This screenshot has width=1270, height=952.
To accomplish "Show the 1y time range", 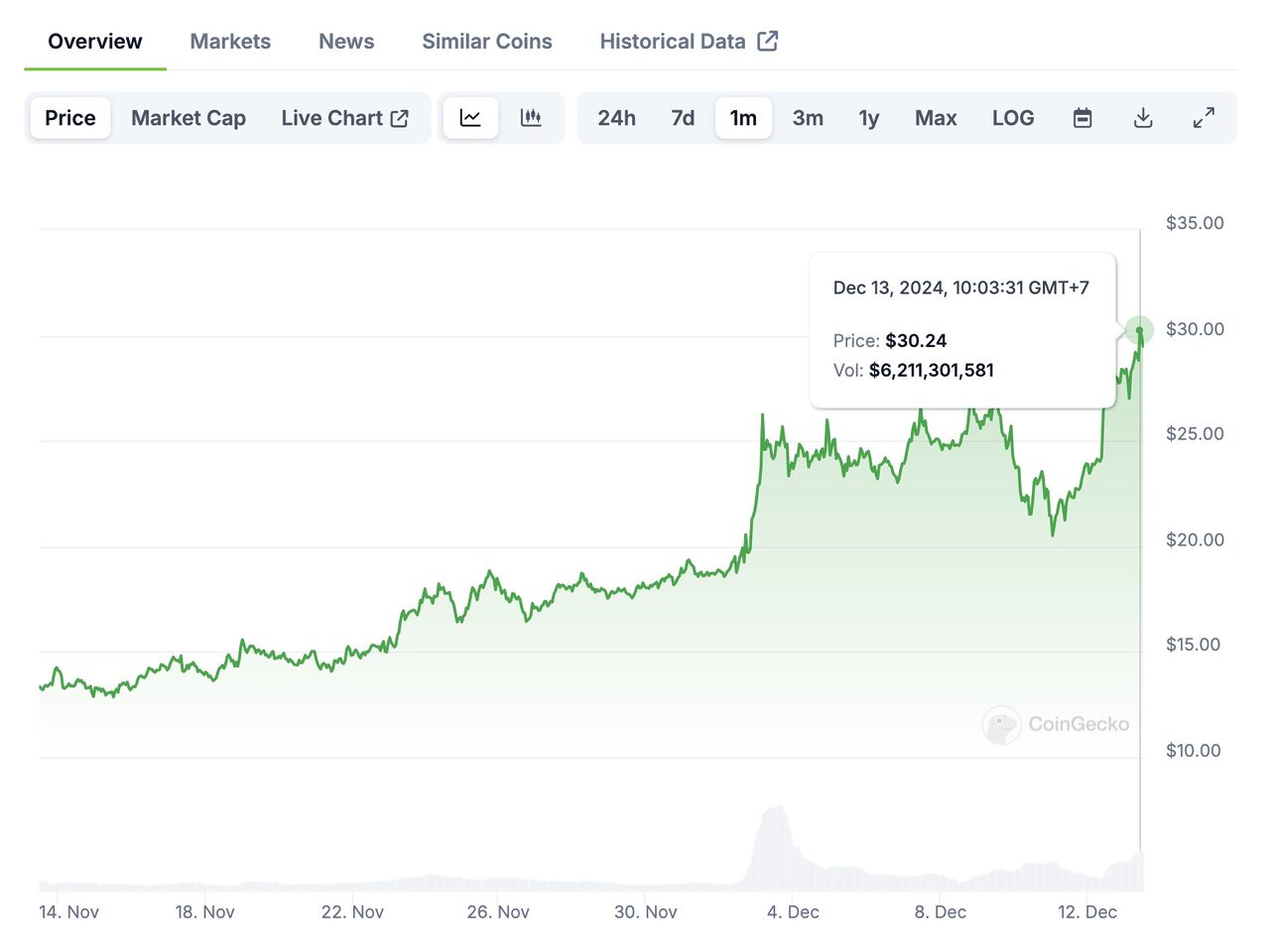I will click(869, 118).
